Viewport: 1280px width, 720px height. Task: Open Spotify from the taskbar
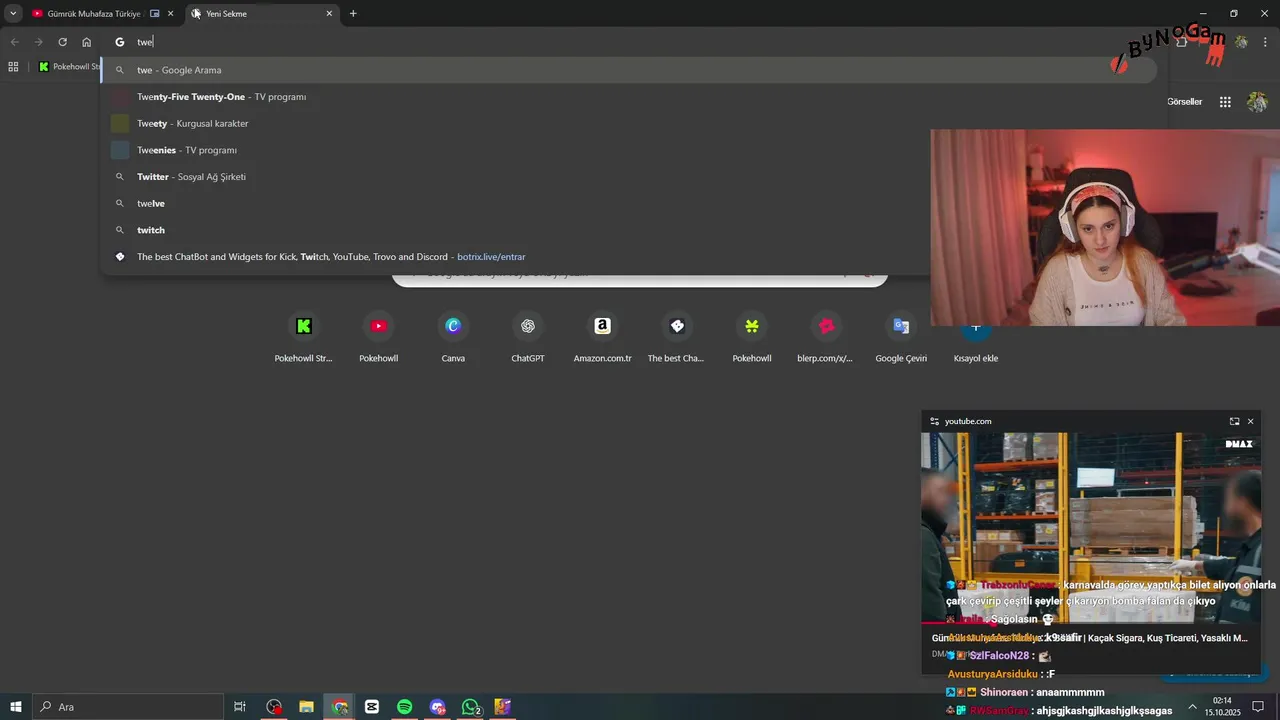pos(404,707)
